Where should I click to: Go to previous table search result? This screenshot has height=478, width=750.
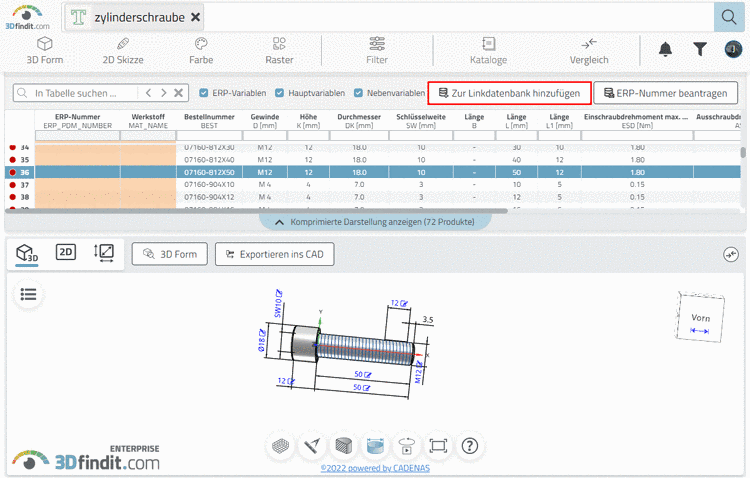click(x=148, y=93)
